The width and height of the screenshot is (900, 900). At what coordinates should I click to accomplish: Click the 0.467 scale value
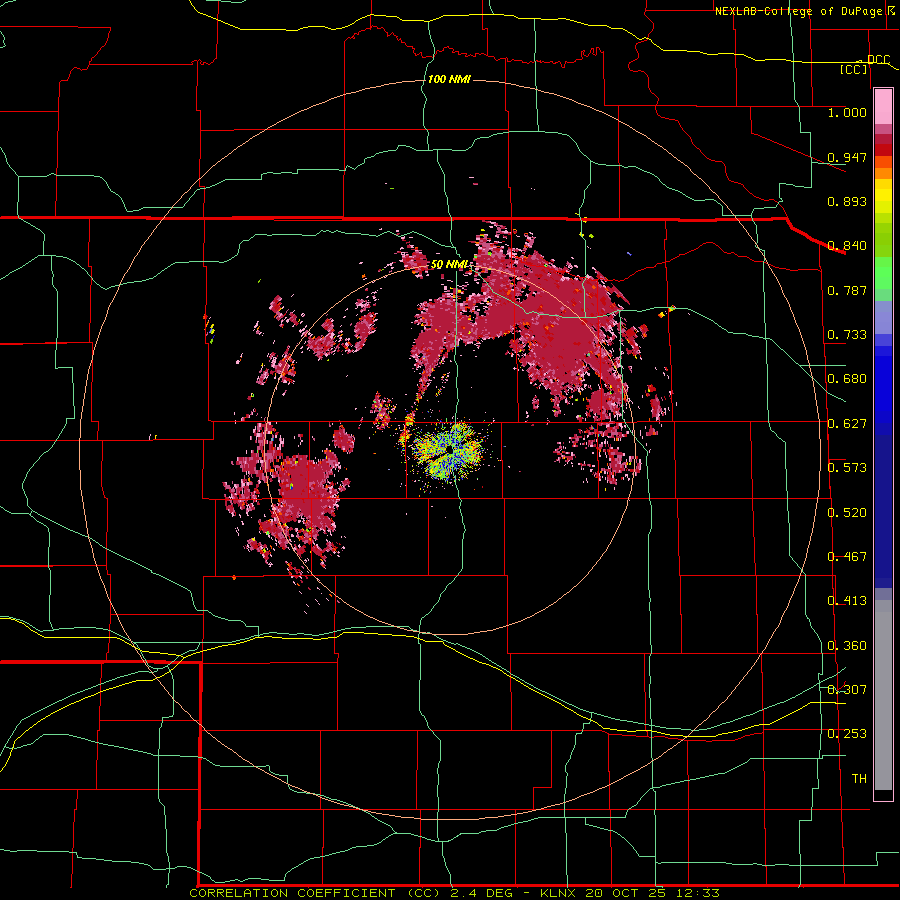[847, 557]
